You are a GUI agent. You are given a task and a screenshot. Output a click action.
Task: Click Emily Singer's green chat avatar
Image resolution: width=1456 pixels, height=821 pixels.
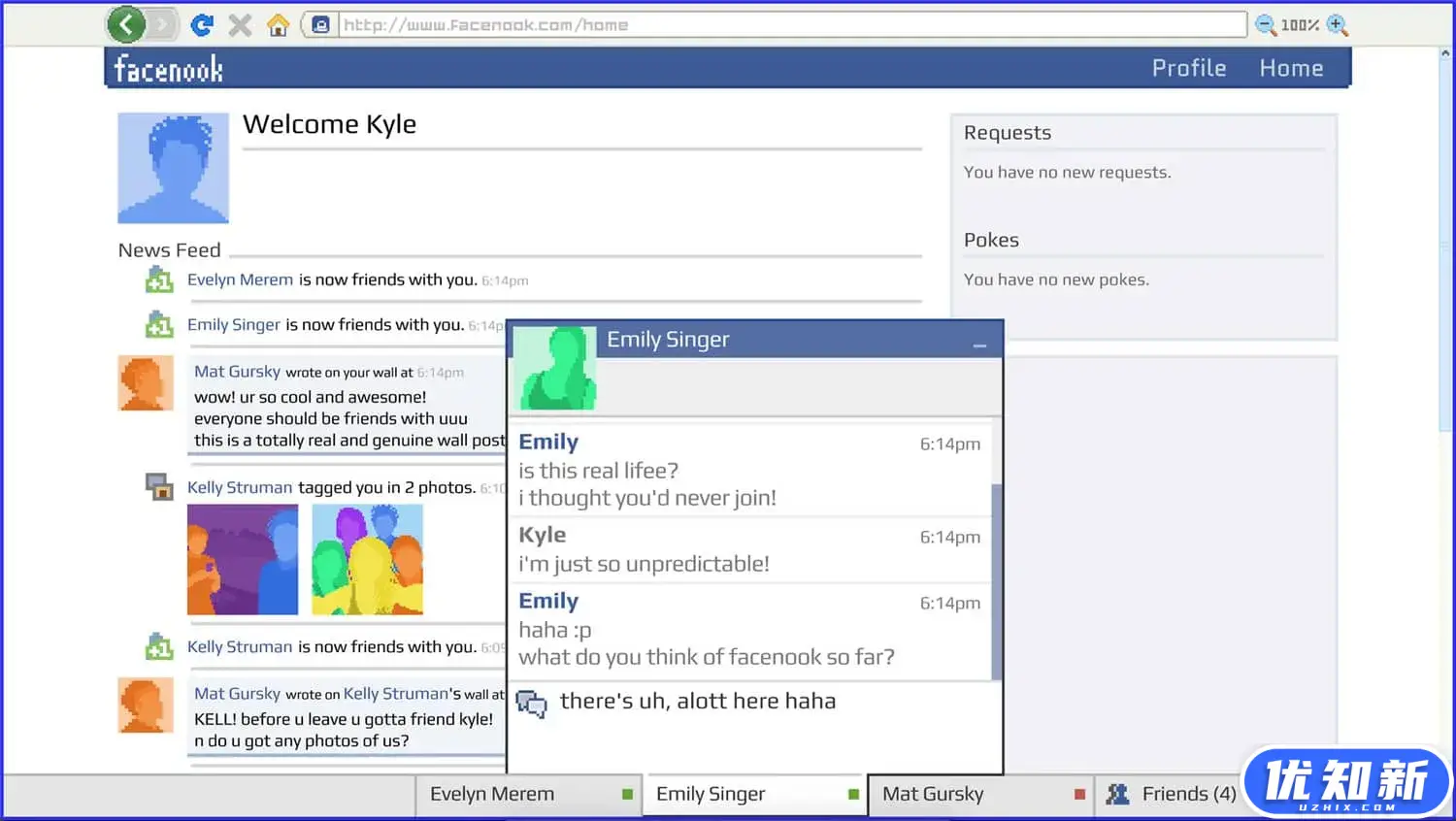[554, 368]
